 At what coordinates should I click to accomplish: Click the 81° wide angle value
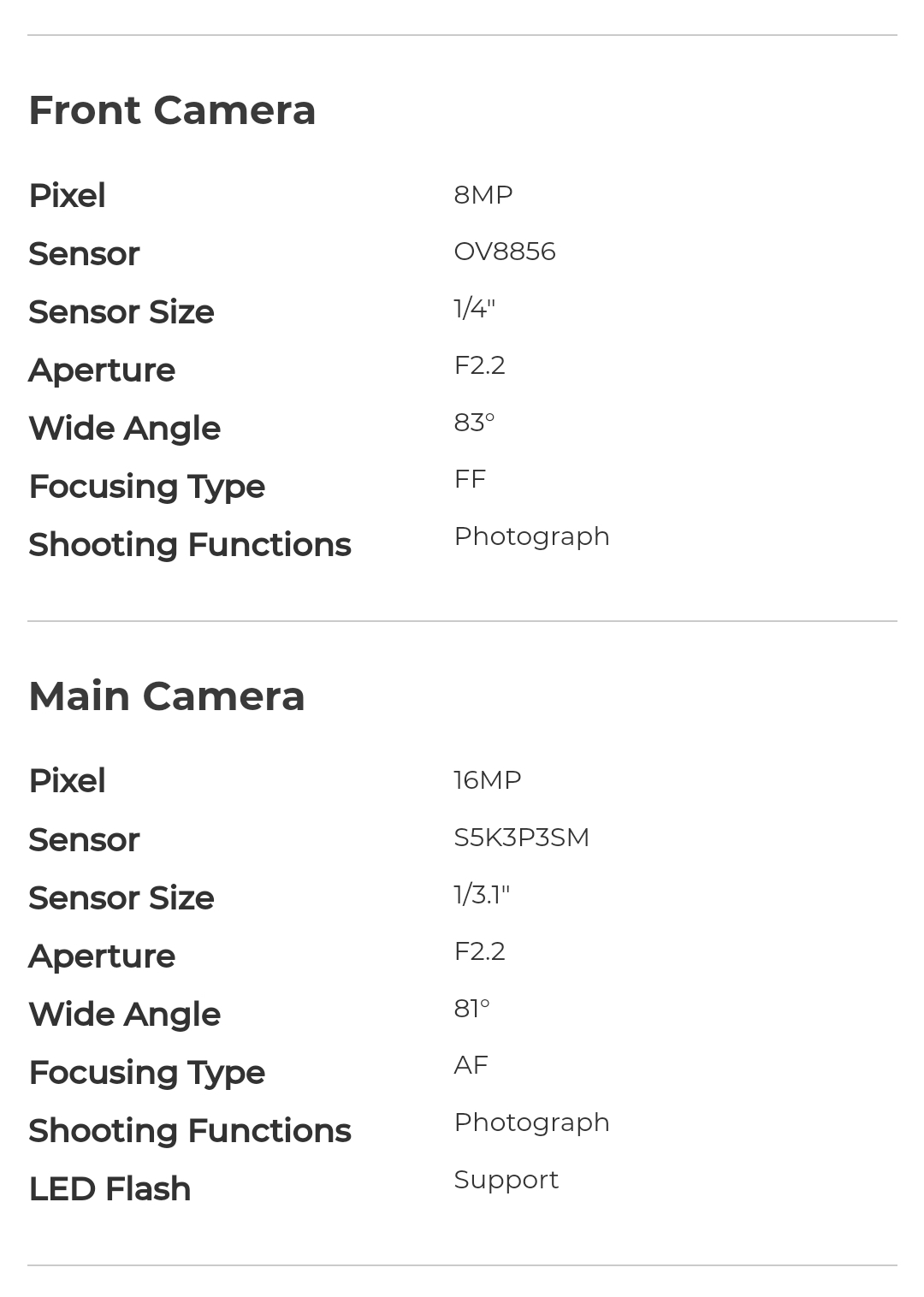pos(472,1009)
